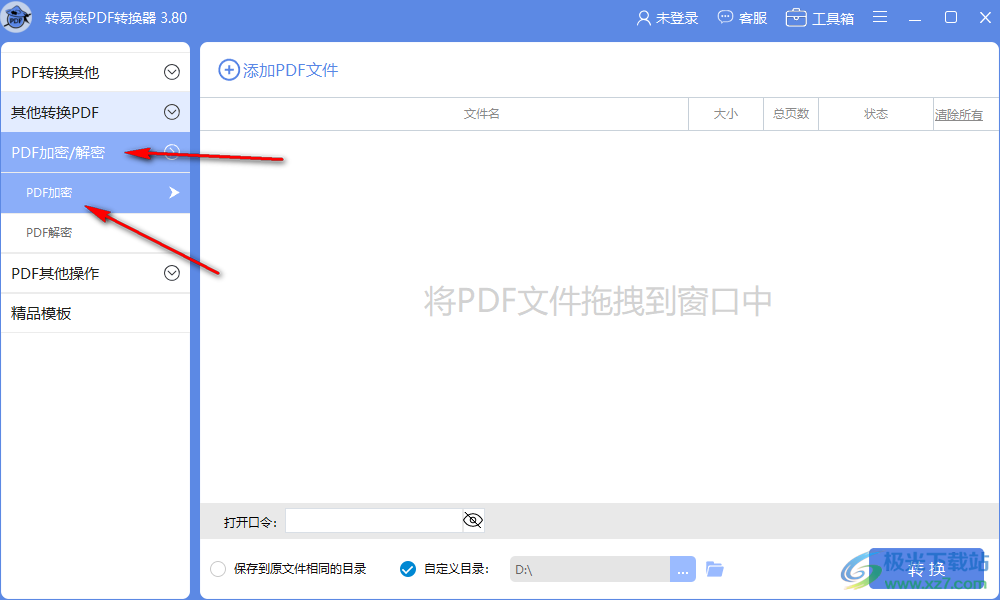Click the app logo in the title bar

coord(17,17)
